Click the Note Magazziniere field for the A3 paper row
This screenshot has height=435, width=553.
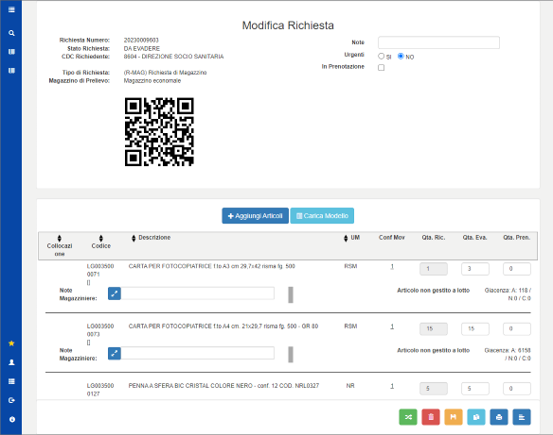[x=198, y=293]
